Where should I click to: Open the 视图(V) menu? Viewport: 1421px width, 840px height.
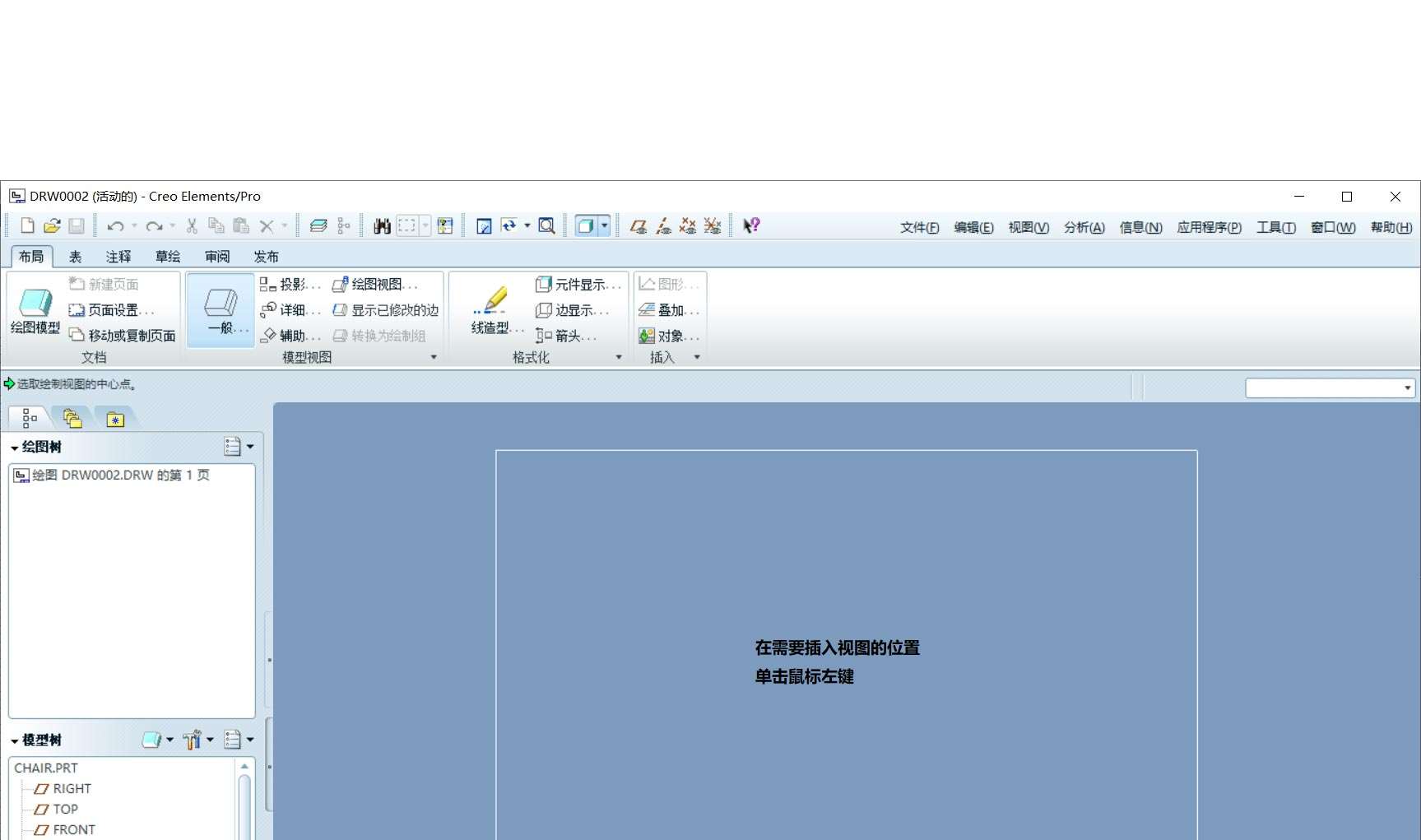click(1029, 228)
